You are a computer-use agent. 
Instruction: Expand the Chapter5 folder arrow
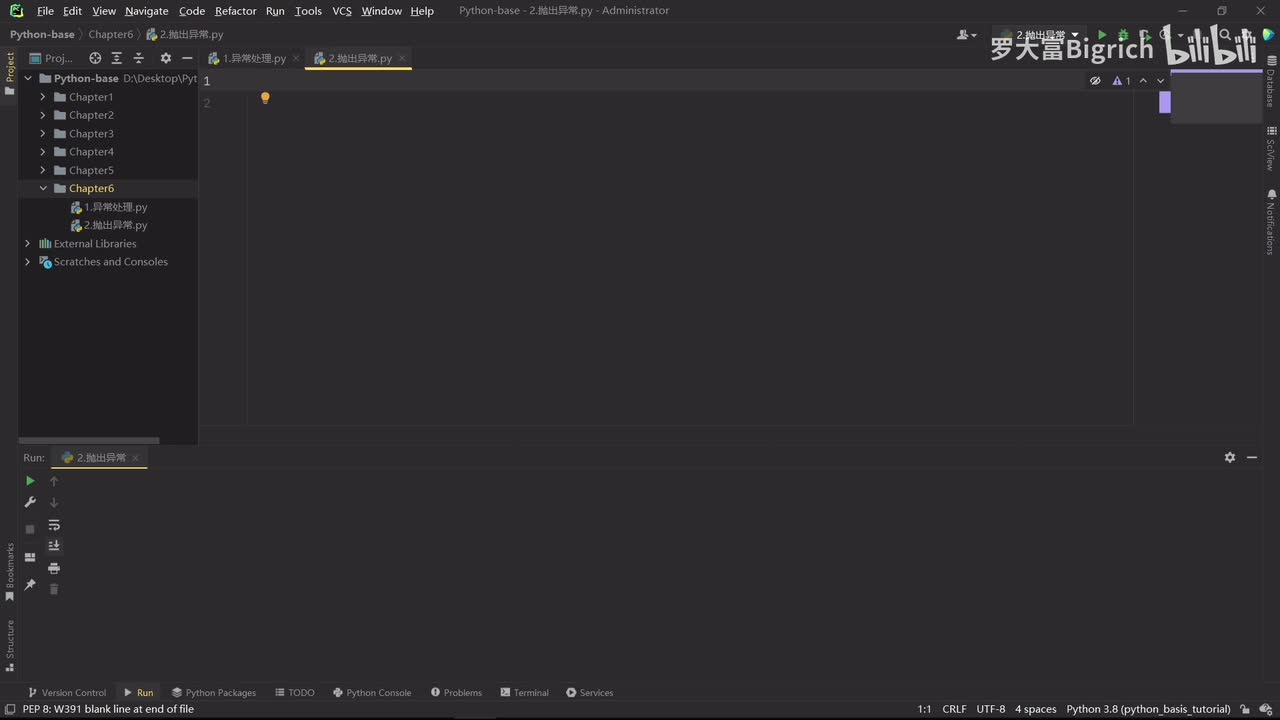pyautogui.click(x=43, y=170)
